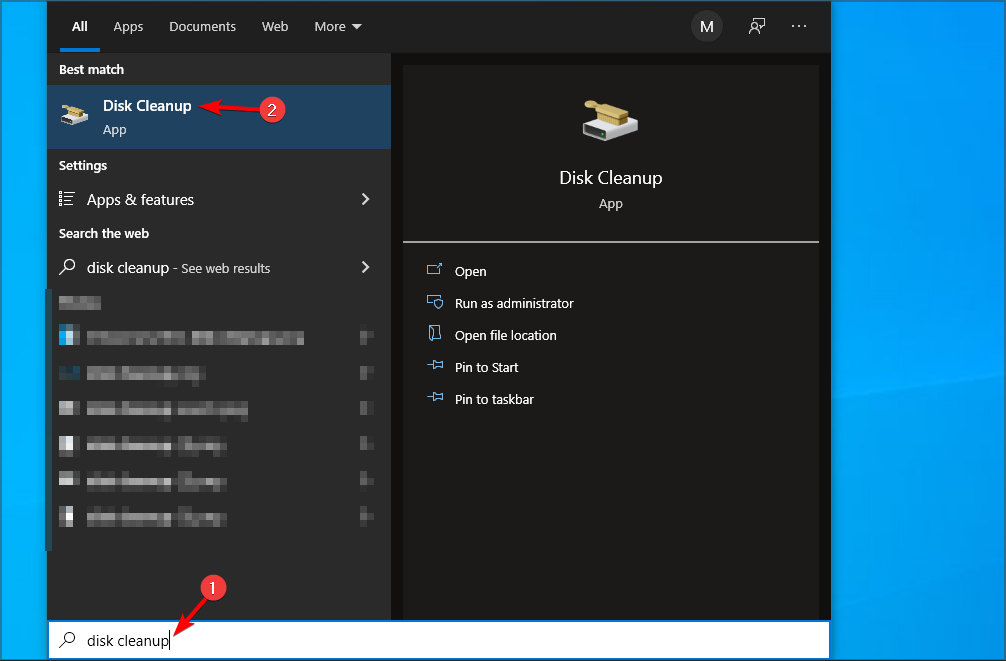Screen dimensions: 1006x661
Task: Select Pin to taskbar
Action: [494, 400]
